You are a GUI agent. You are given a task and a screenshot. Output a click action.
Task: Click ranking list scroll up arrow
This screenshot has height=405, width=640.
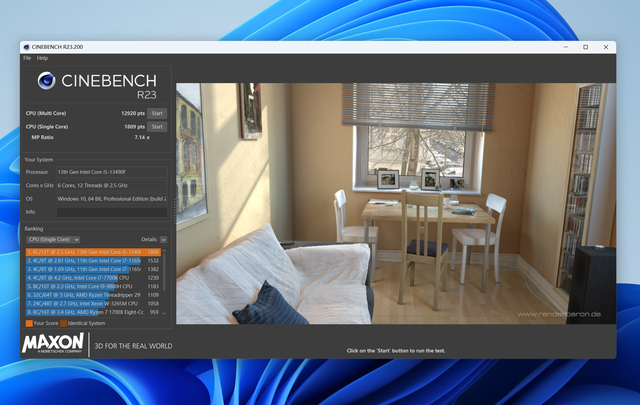[x=164, y=251]
